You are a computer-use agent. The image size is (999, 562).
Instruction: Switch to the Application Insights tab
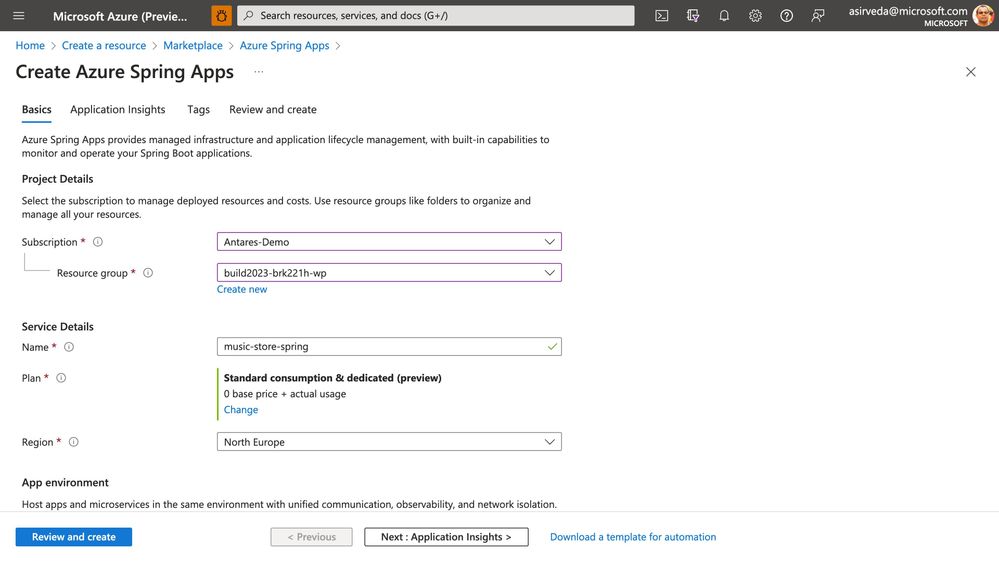118,110
